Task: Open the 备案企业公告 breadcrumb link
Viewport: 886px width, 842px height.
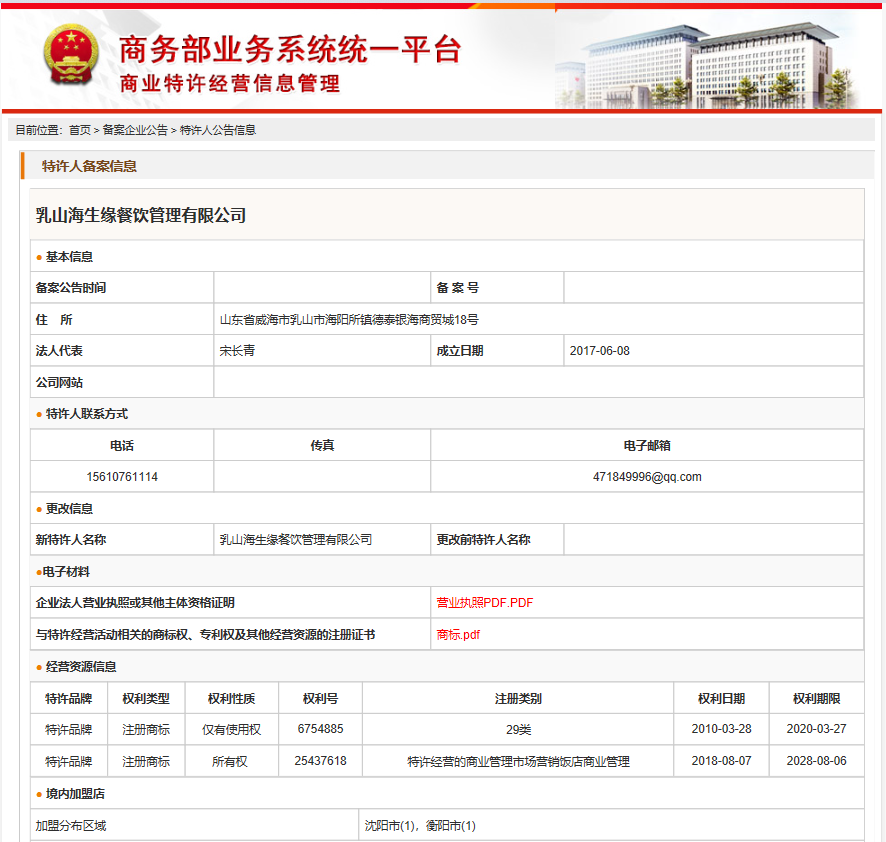Action: (x=135, y=130)
